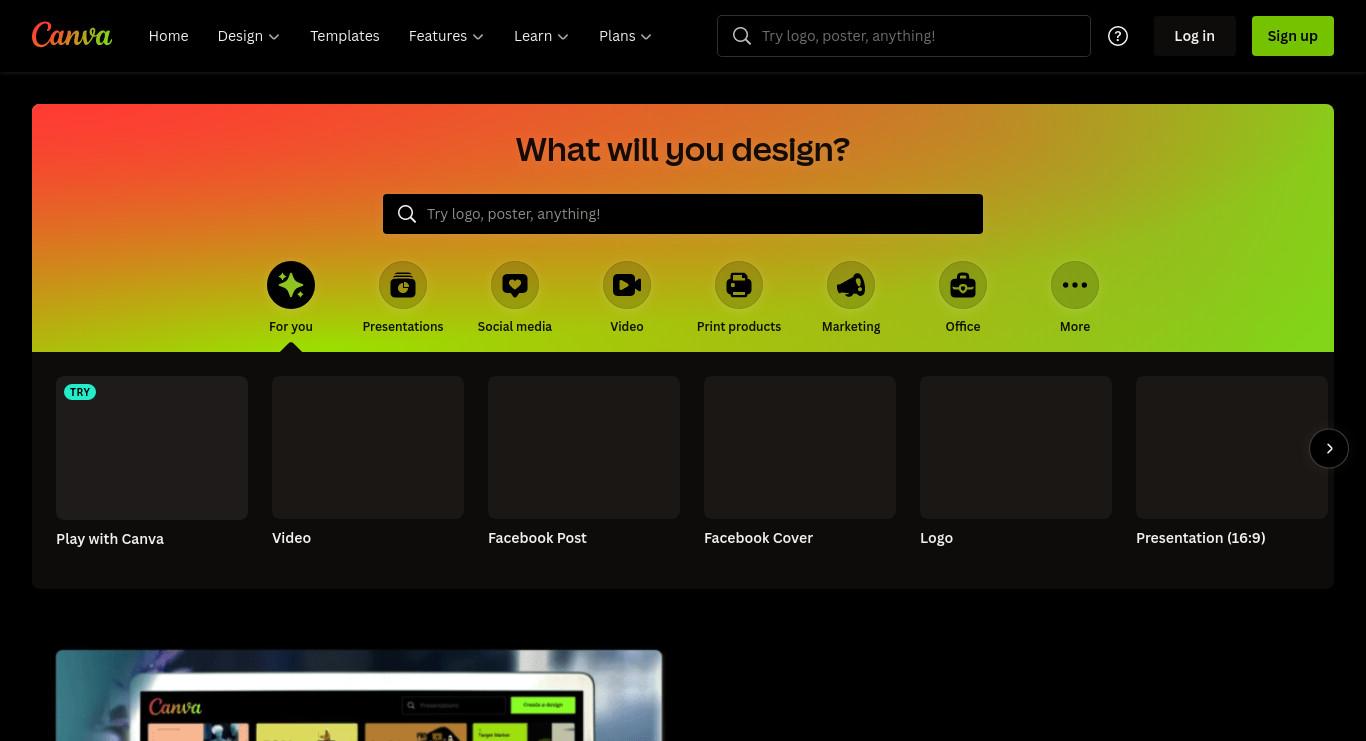Click the 'Facebook Cover' label
Viewport: 1366px width, 741px height.
[758, 538]
